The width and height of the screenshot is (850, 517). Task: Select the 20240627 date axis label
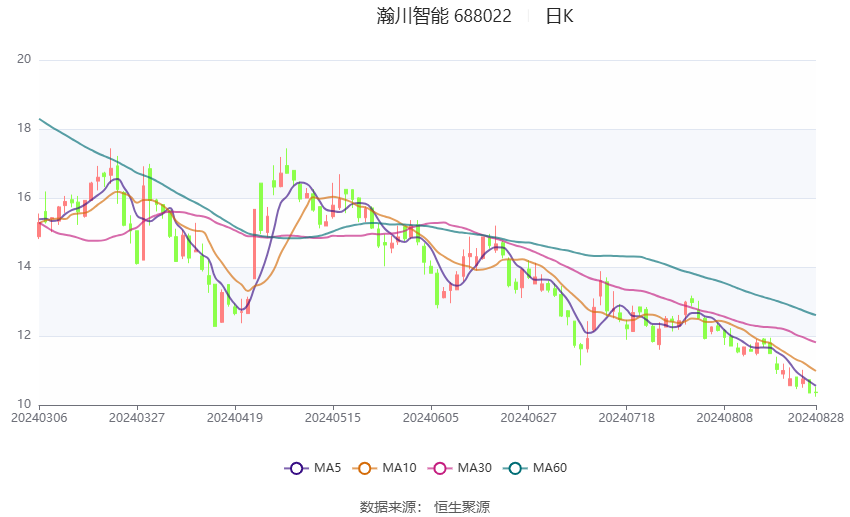(529, 418)
